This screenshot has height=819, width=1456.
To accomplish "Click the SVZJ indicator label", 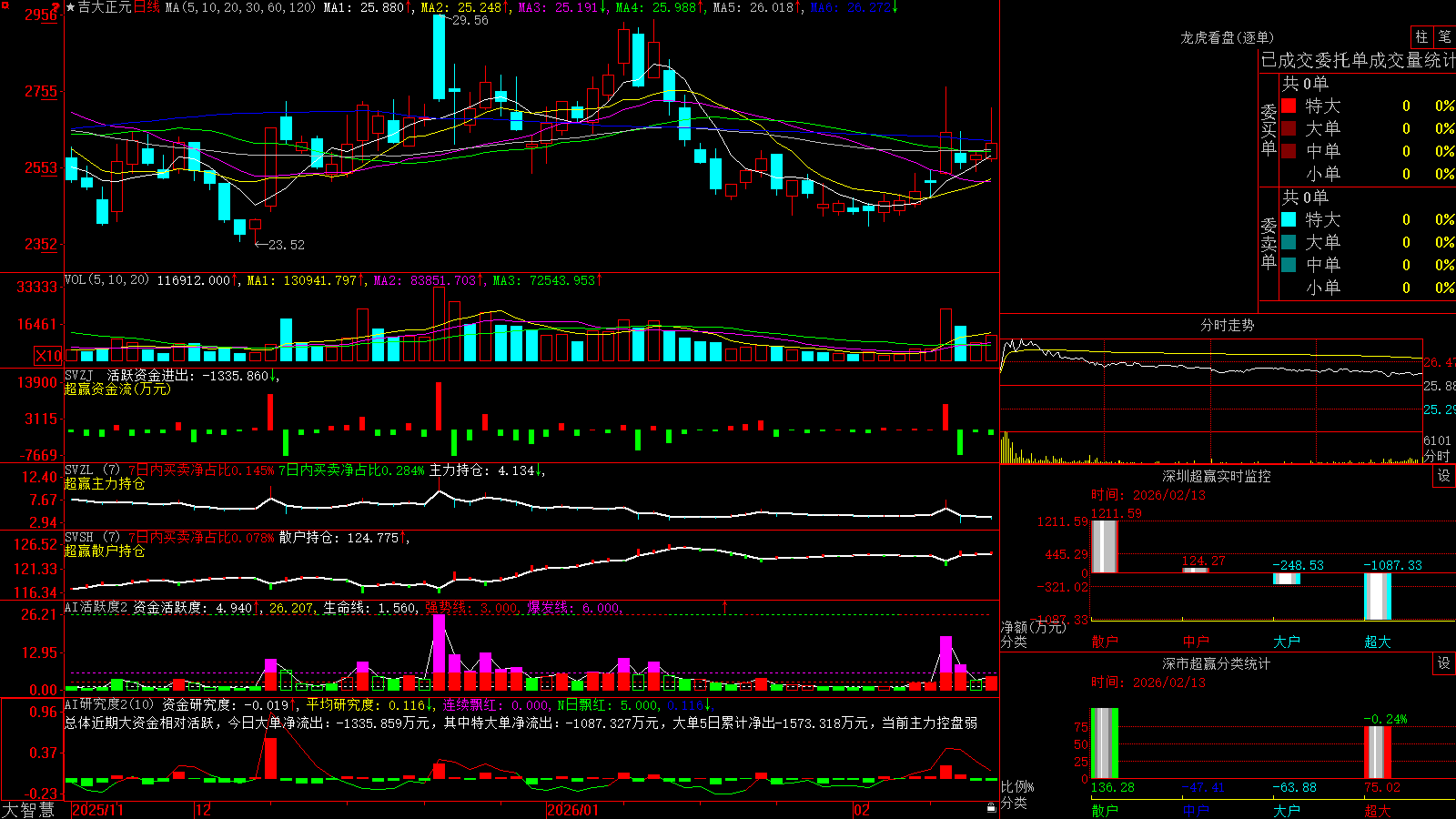I will pos(79,375).
